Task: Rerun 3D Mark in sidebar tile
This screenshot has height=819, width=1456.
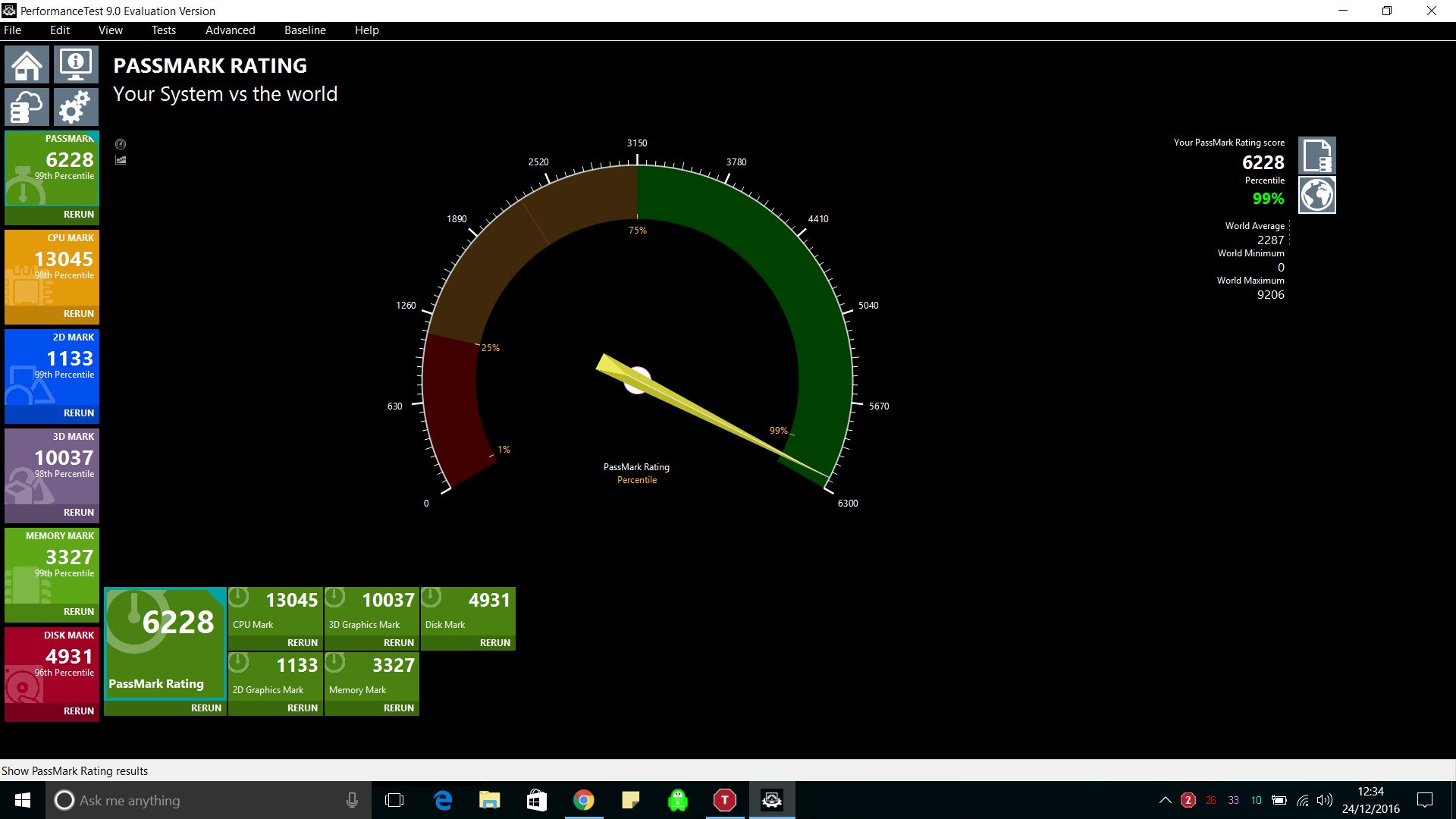Action: (79, 513)
